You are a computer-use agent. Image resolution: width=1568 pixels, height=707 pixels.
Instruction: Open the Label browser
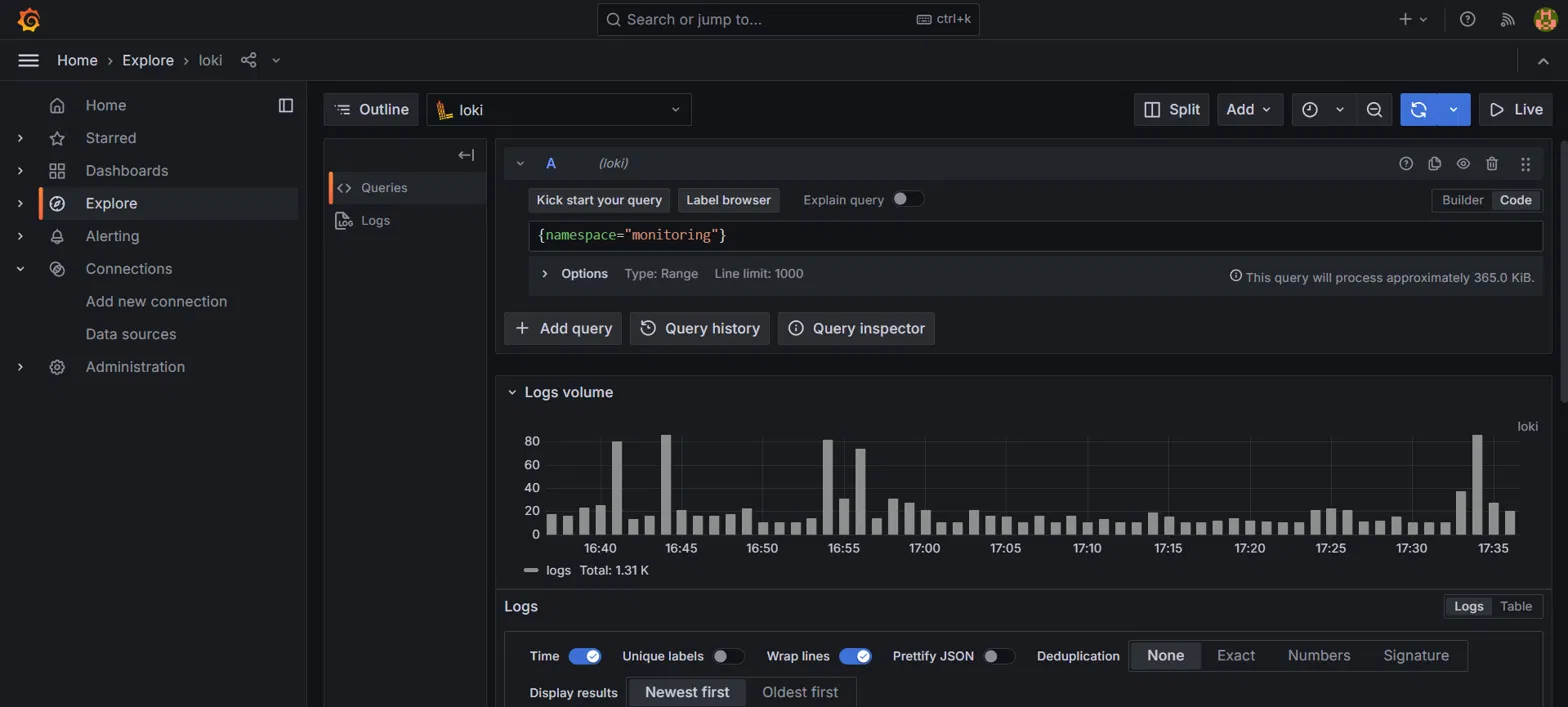(728, 200)
